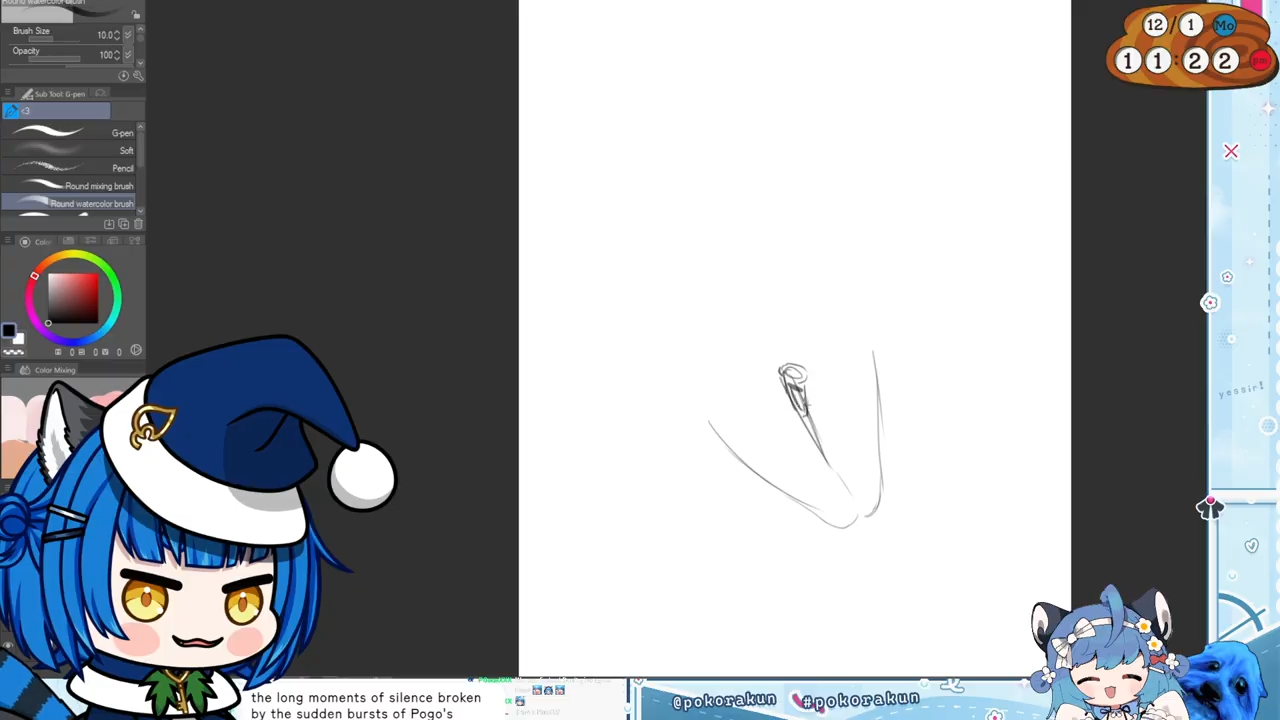
Task: Click the red X on the stream overlay
Action: click(1231, 152)
